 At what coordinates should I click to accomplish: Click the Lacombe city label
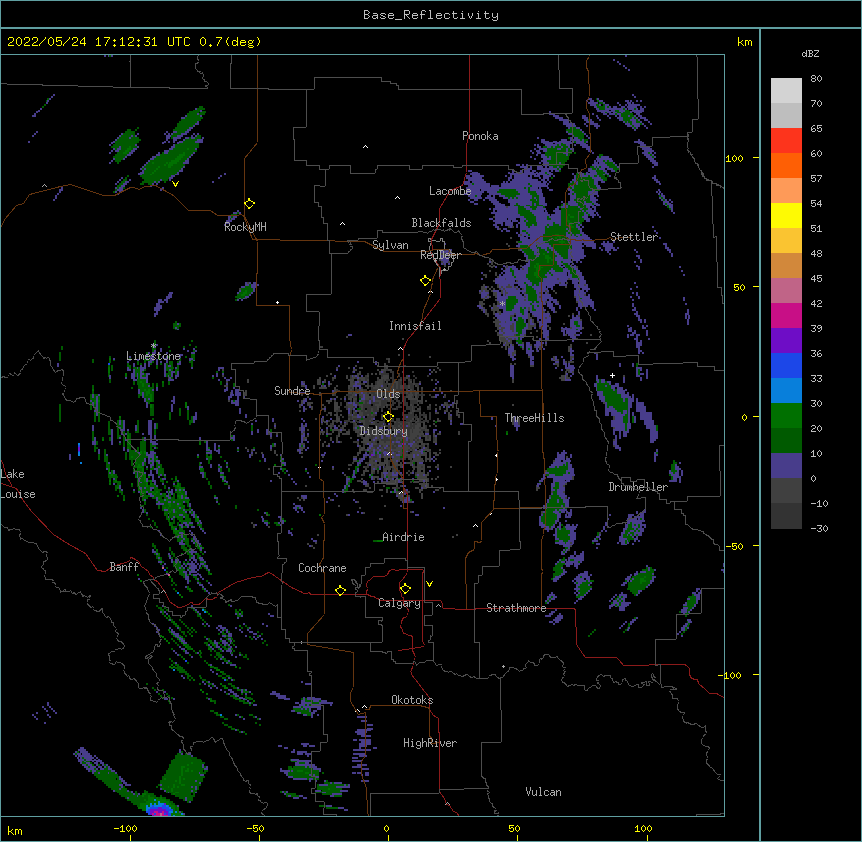click(450, 191)
